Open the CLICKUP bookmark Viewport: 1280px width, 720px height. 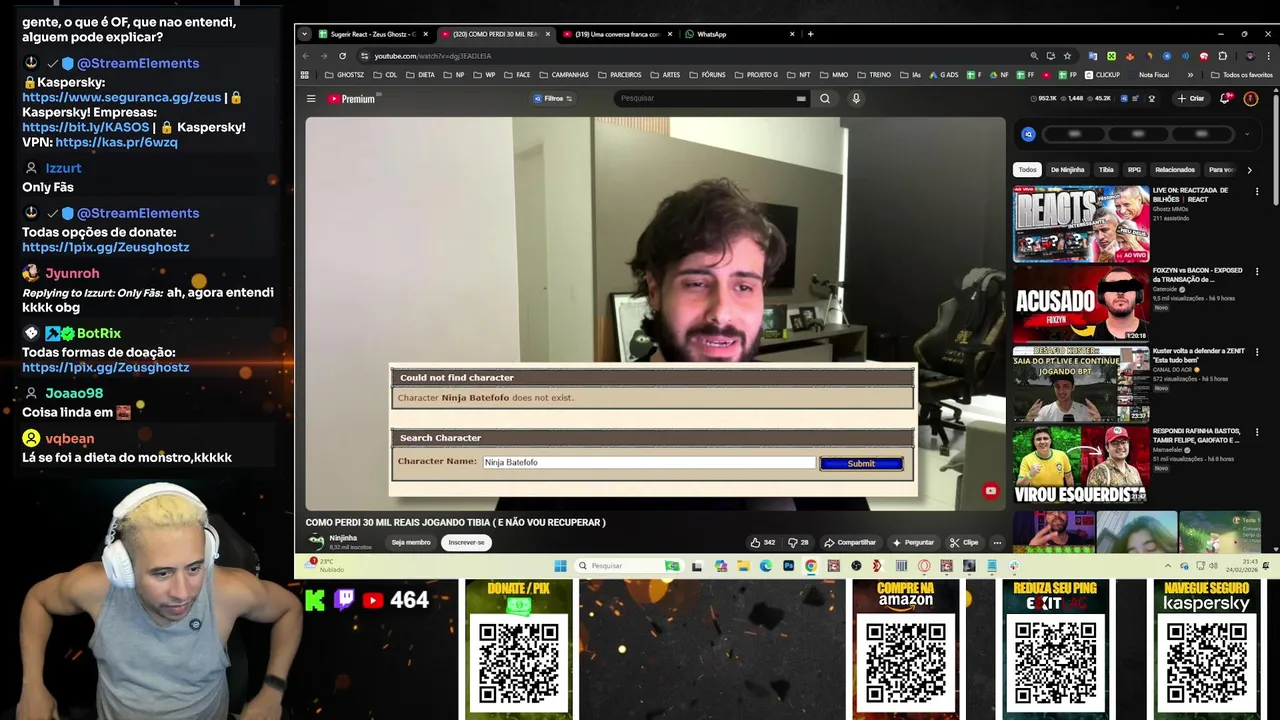[x=1102, y=75]
